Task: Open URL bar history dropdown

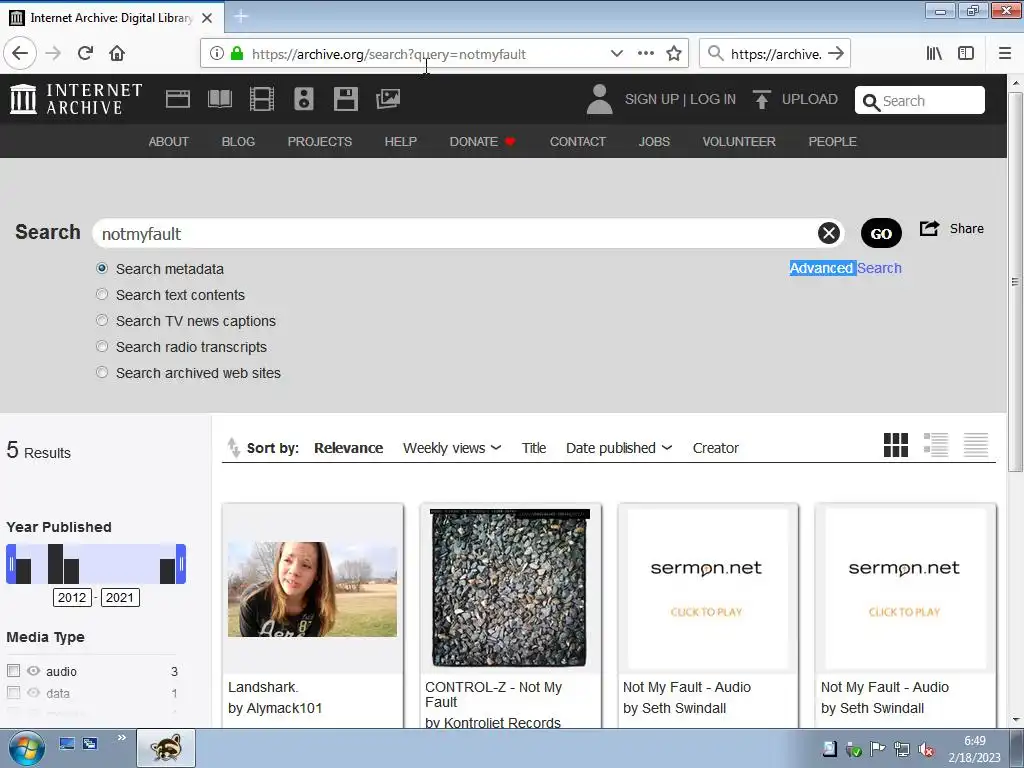Action: [x=616, y=54]
